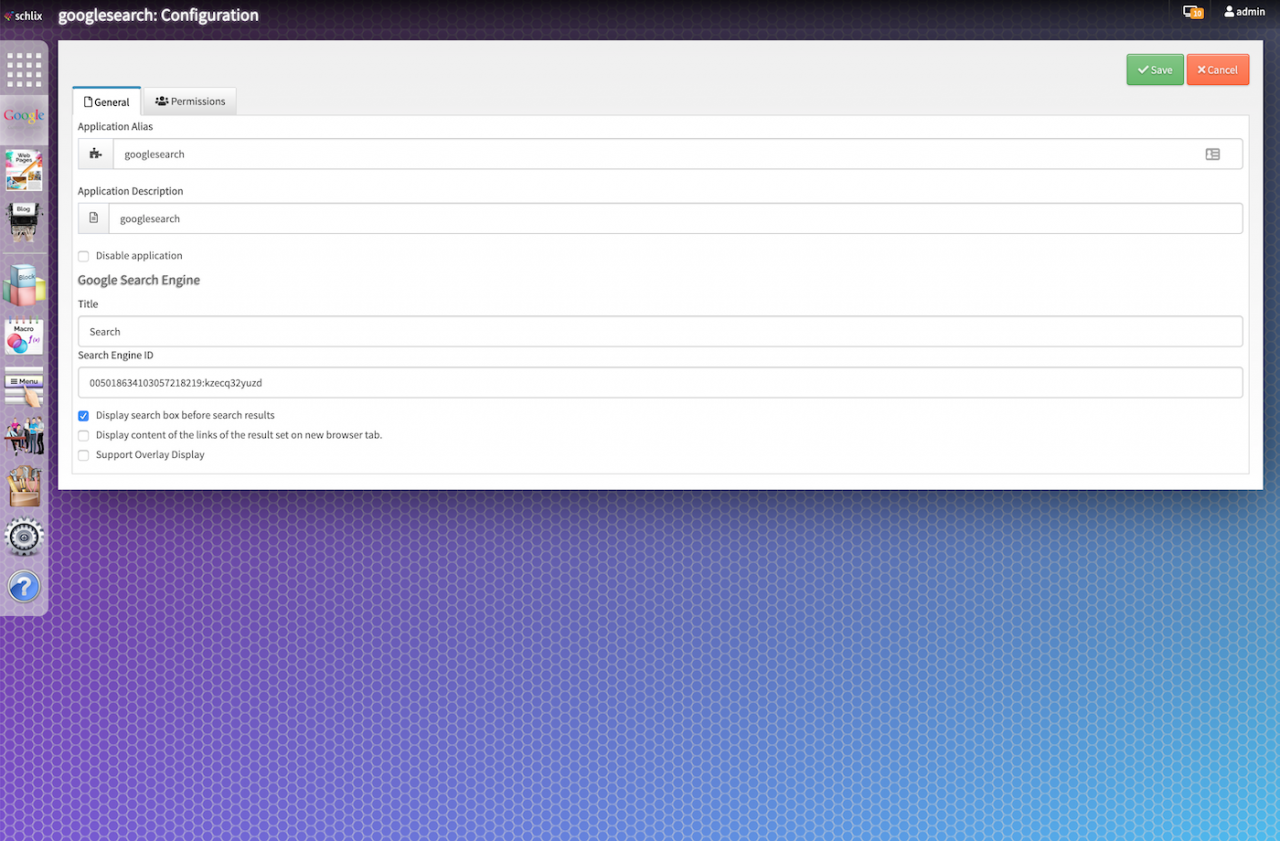
Task: Toggle the Disable application checkbox
Action: [84, 256]
